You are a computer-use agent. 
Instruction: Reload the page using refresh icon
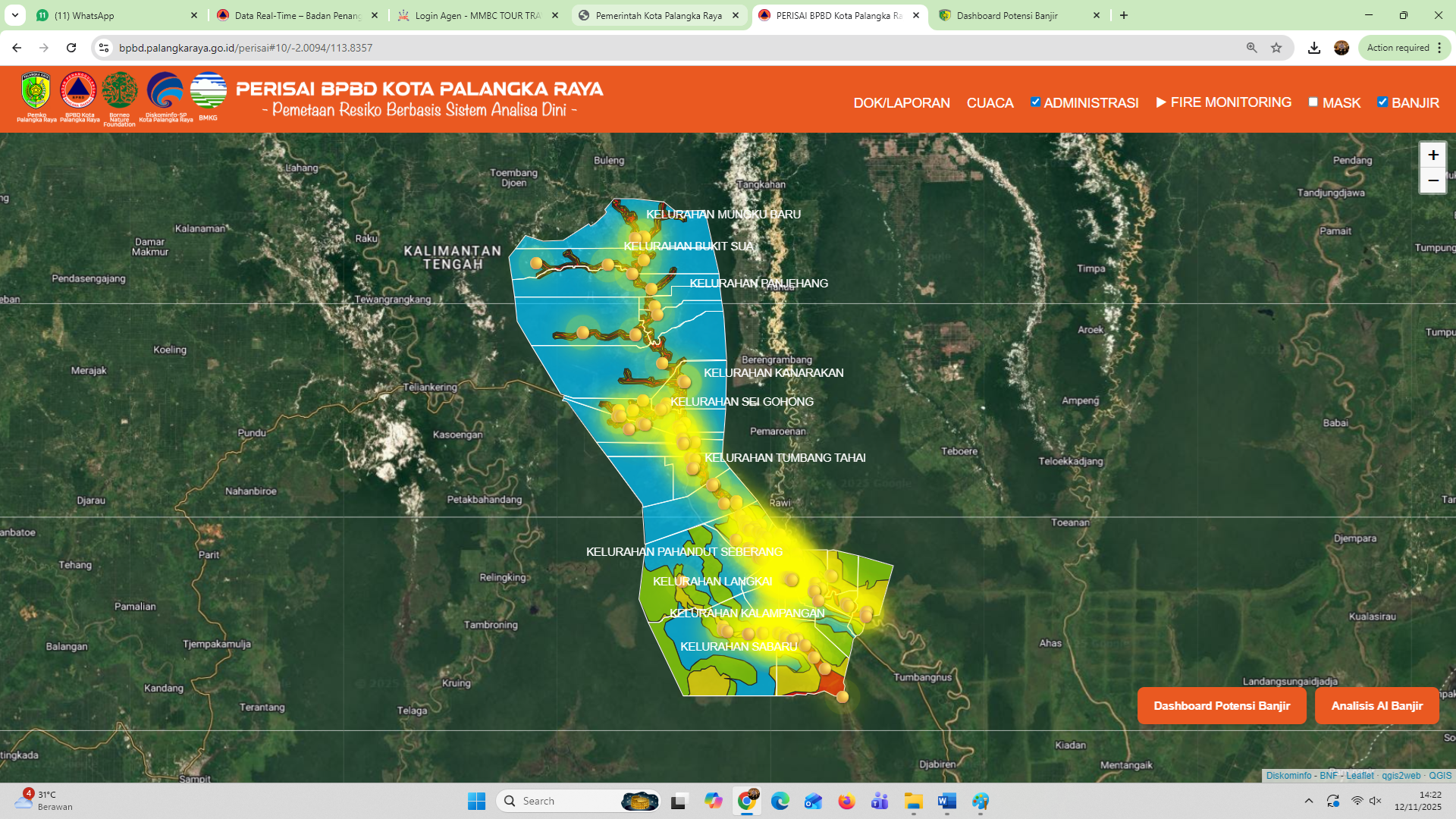tap(71, 48)
